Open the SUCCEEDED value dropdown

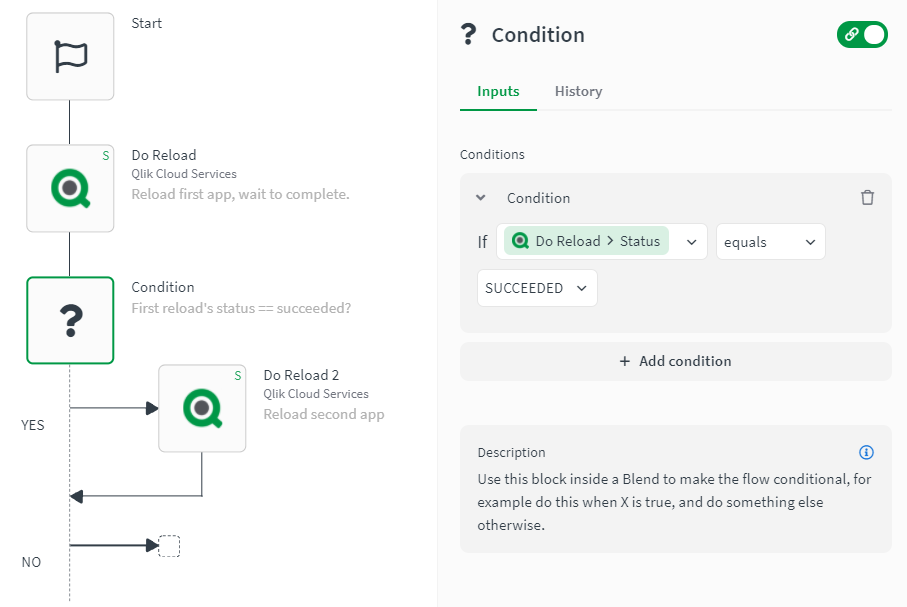coord(537,288)
